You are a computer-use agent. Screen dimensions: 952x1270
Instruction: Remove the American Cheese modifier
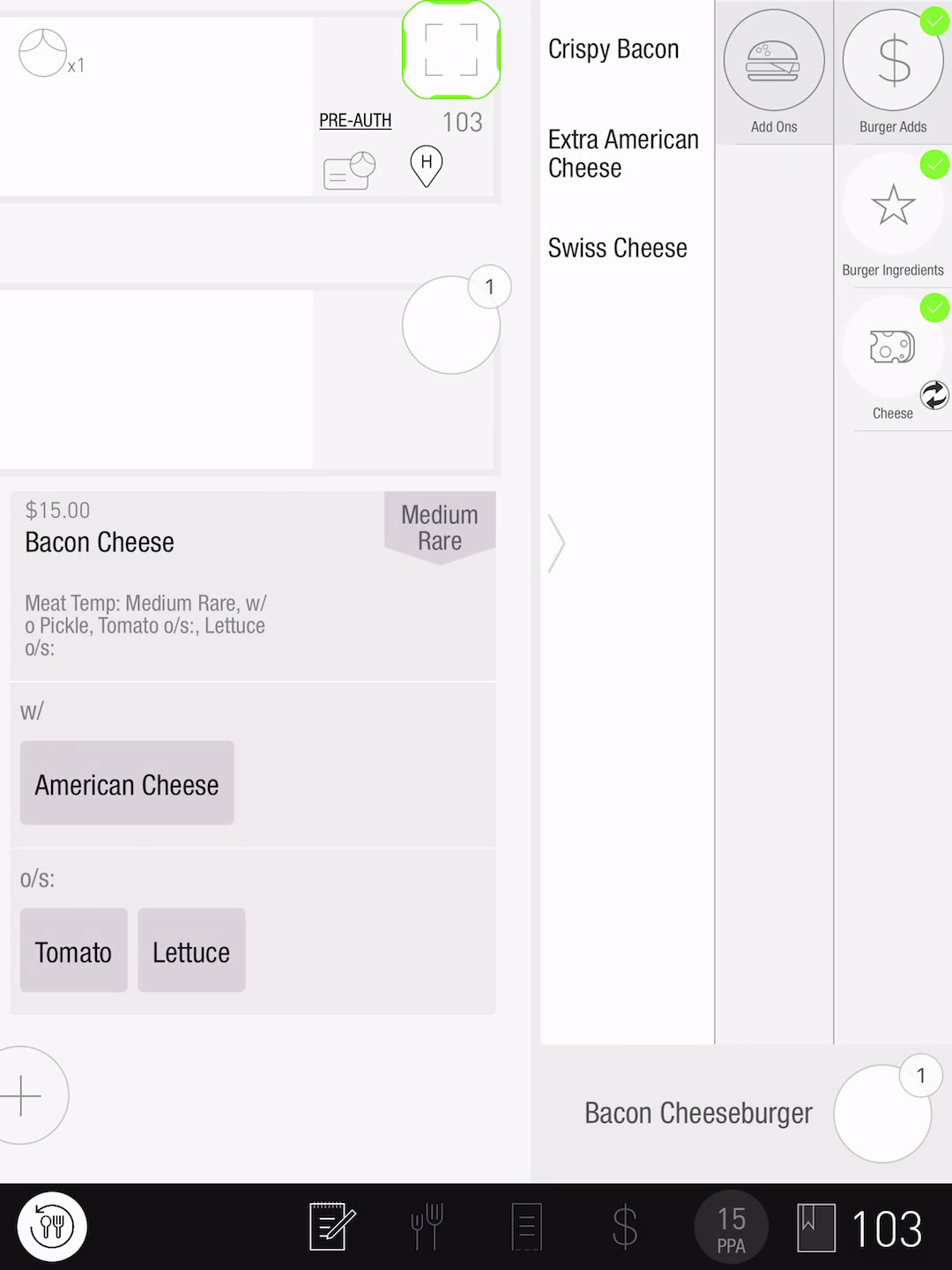click(127, 783)
